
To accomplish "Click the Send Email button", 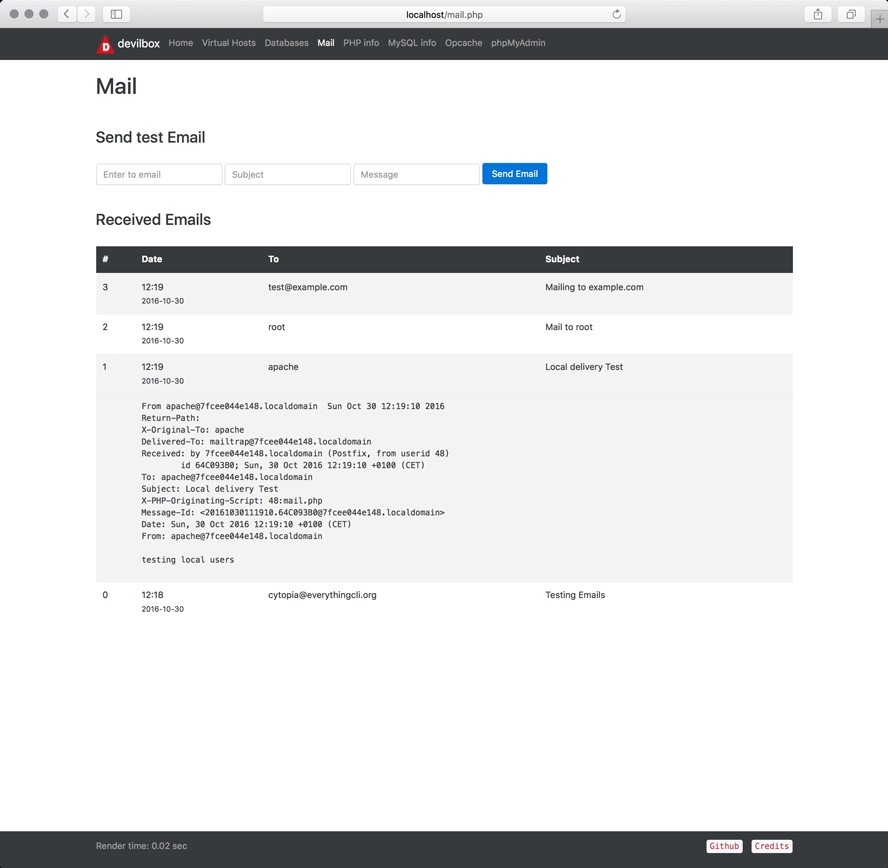I will 514,173.
